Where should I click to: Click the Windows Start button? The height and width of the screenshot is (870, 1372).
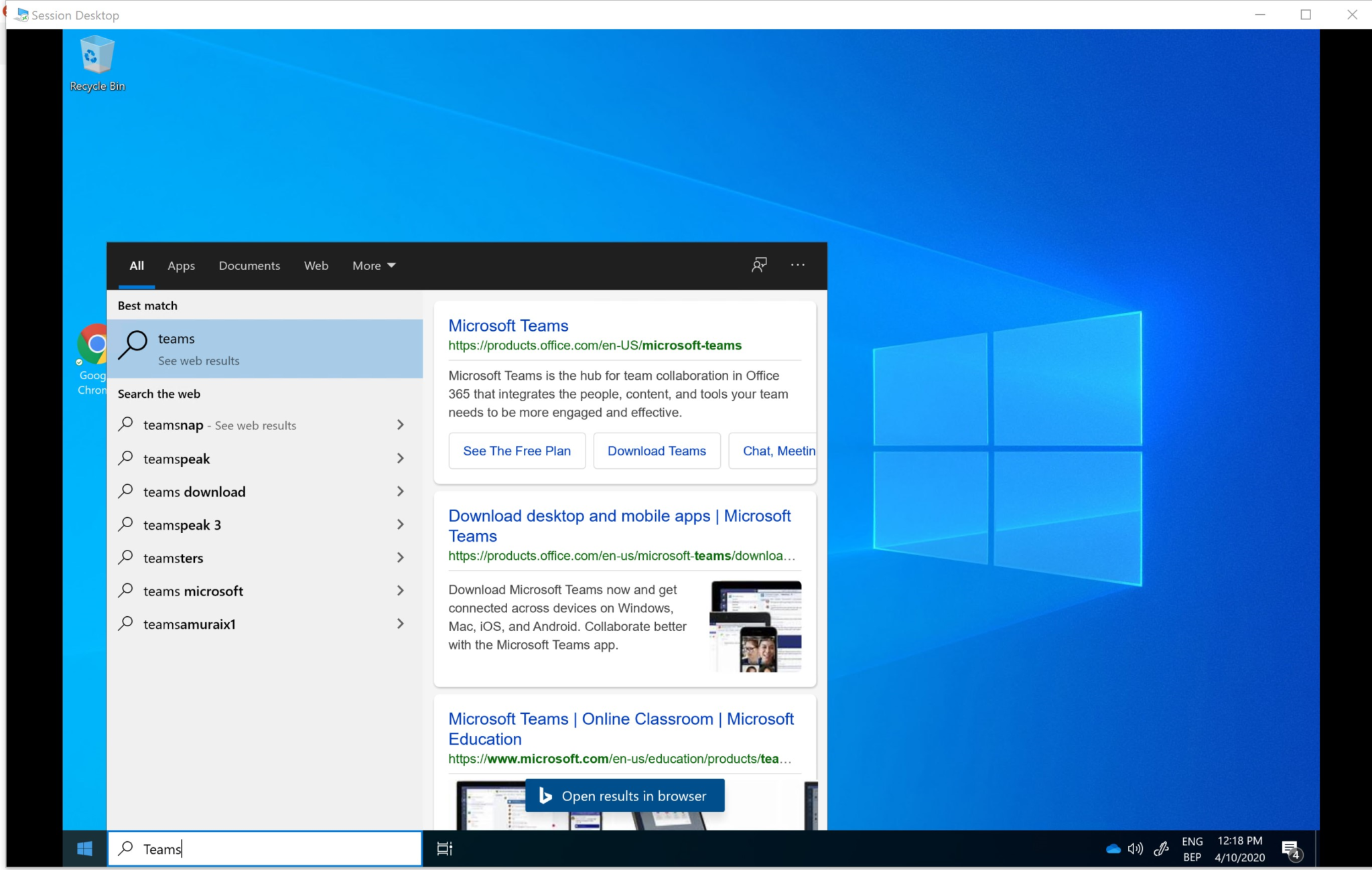click(x=84, y=849)
